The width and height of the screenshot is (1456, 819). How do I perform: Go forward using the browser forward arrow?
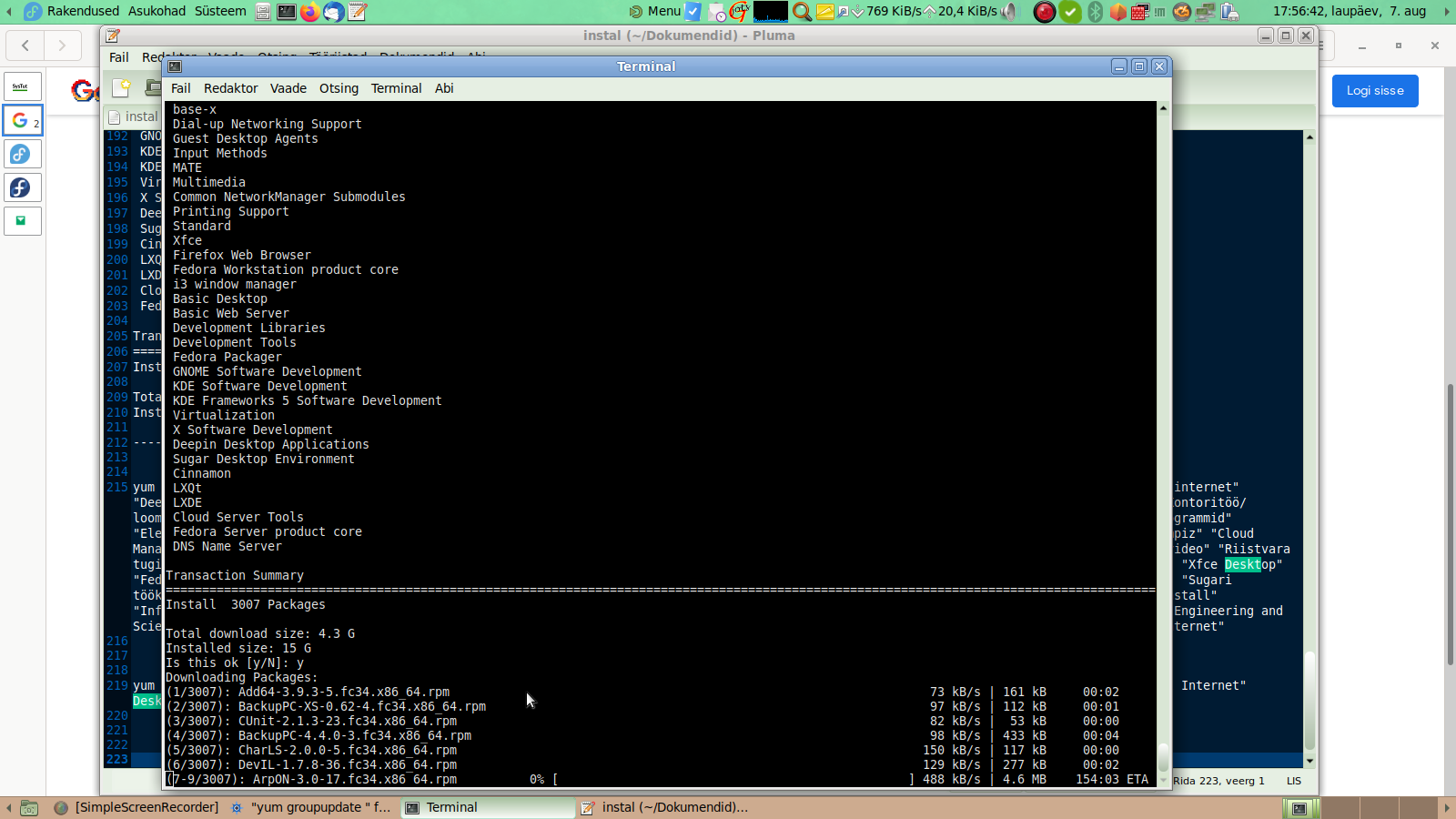(x=62, y=45)
